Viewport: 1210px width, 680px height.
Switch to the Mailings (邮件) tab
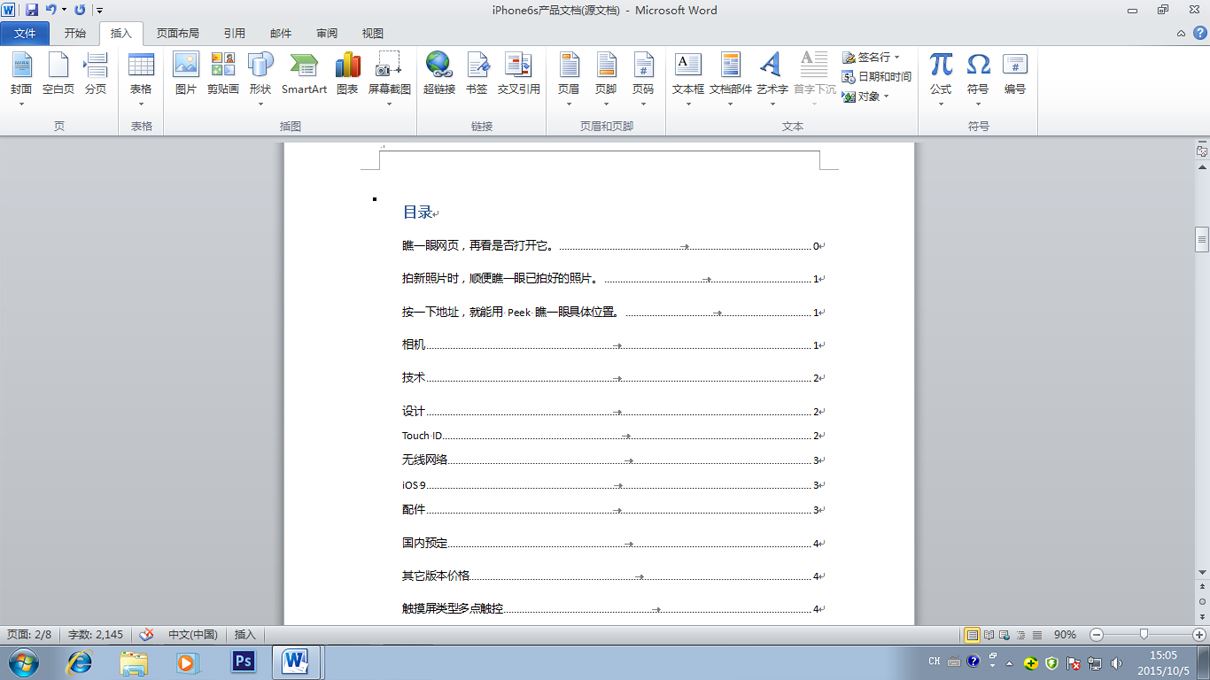[x=281, y=33]
